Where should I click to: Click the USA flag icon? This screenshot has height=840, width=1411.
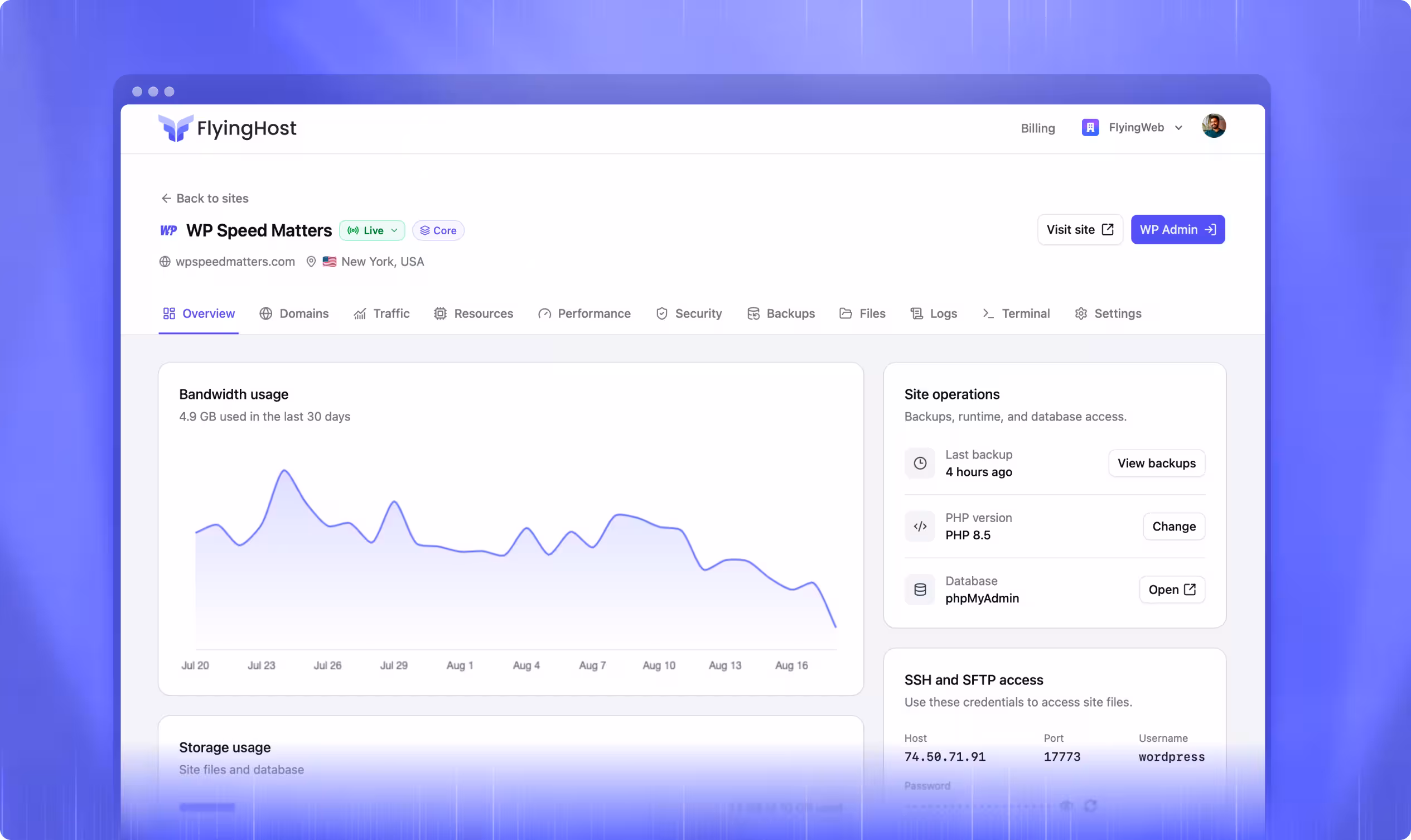330,262
